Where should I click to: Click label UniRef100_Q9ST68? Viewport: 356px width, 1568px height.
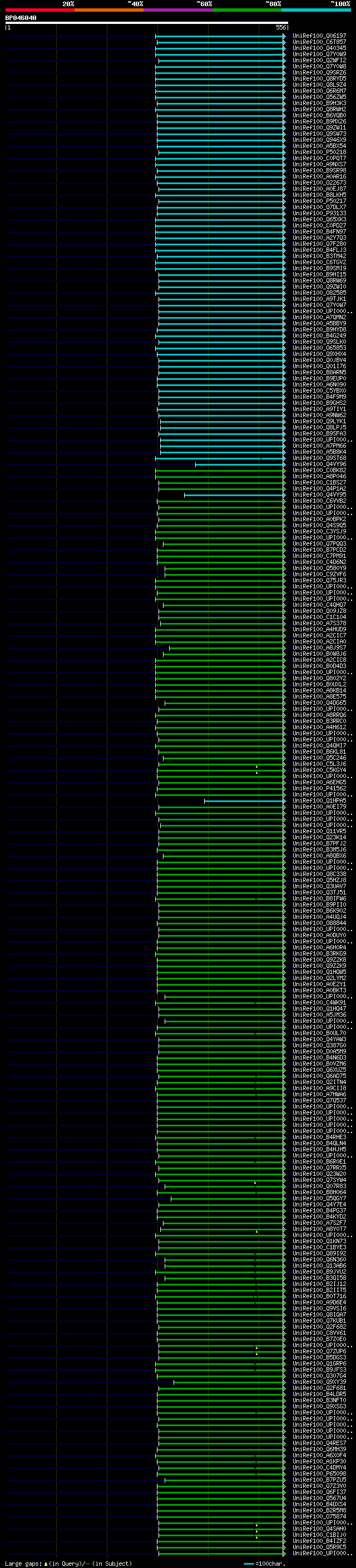pyautogui.click(x=319, y=458)
